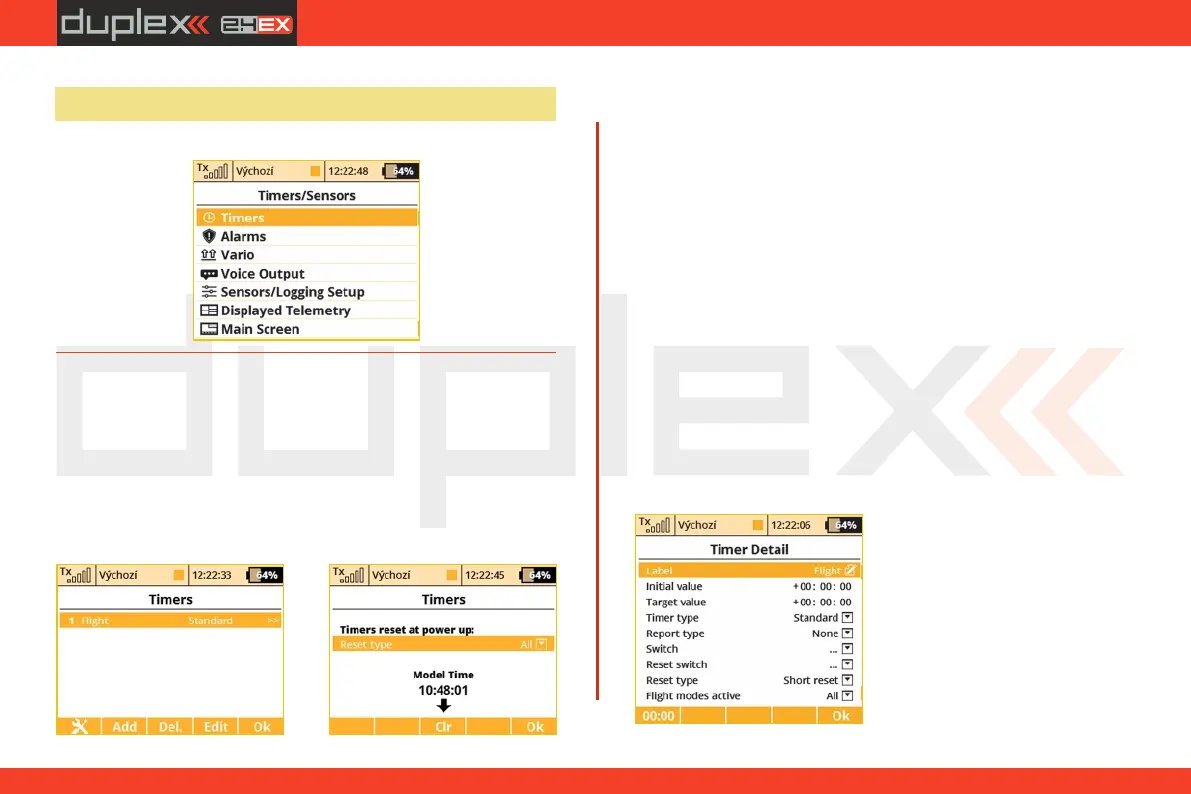Open the Vario menu entry
Image resolution: width=1191 pixels, height=794 pixels.
(x=307, y=255)
